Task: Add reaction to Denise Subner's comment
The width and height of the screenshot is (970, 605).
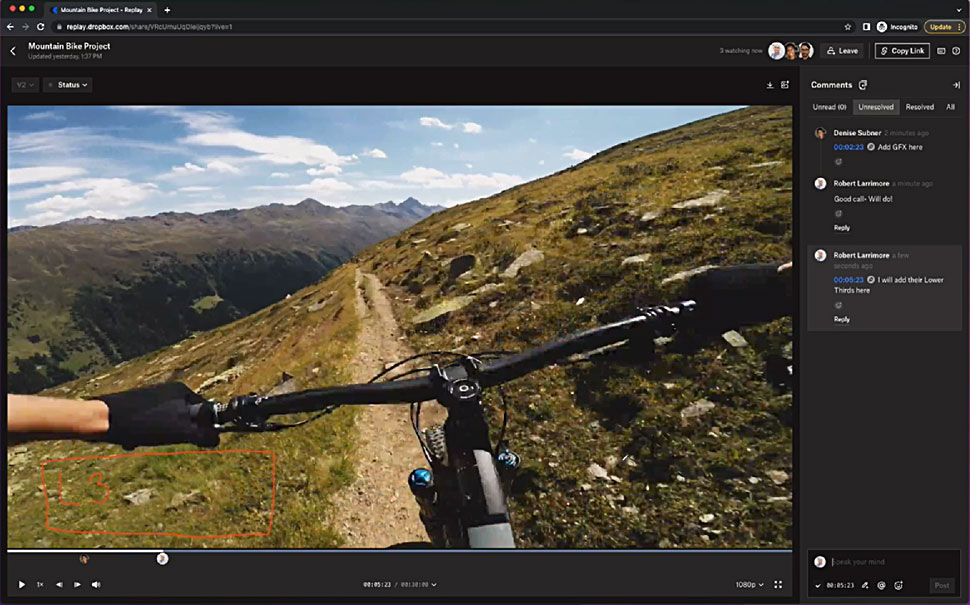Action: 838,161
